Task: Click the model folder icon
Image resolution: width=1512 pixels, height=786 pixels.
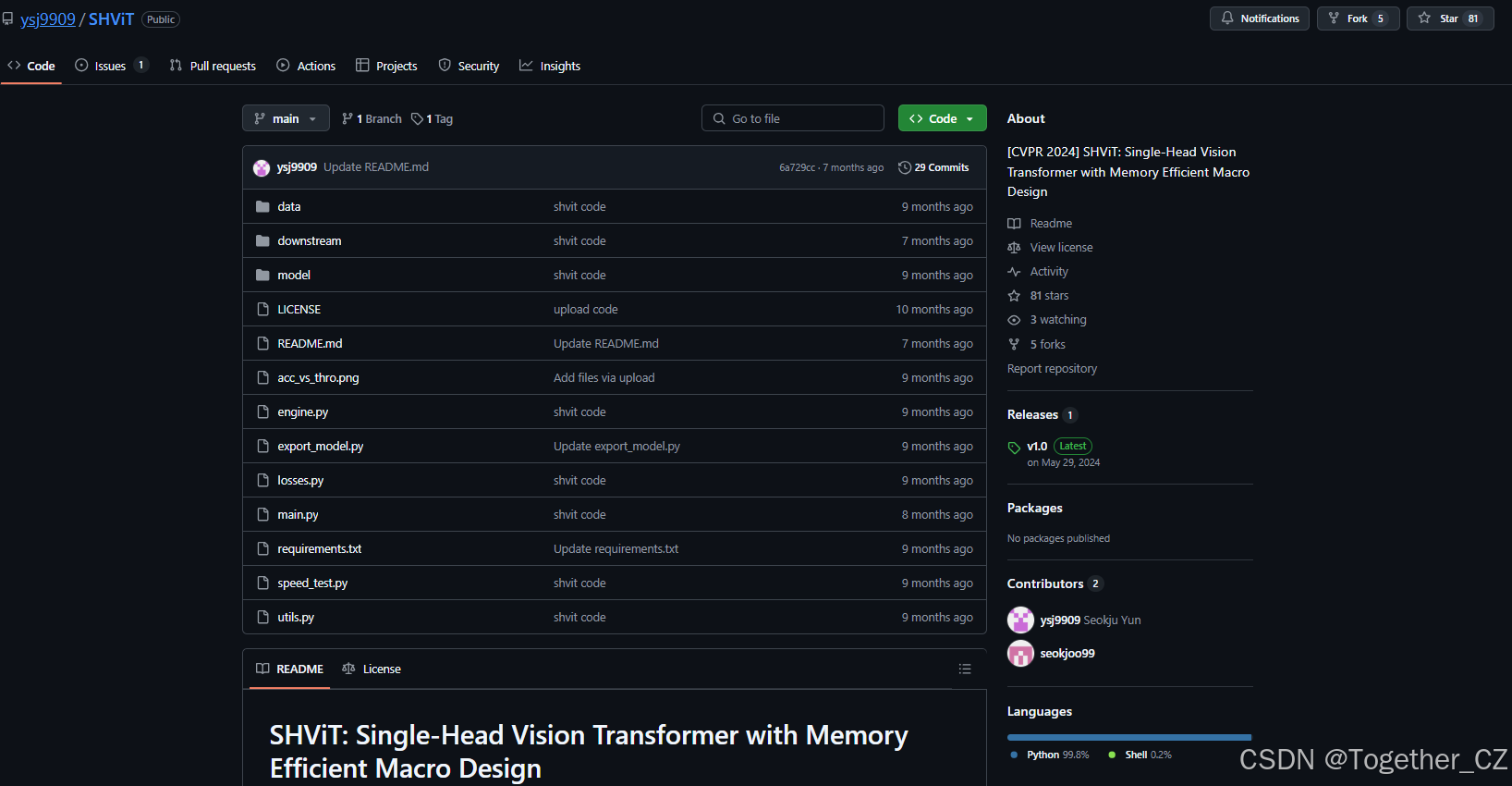Action: coord(262,276)
